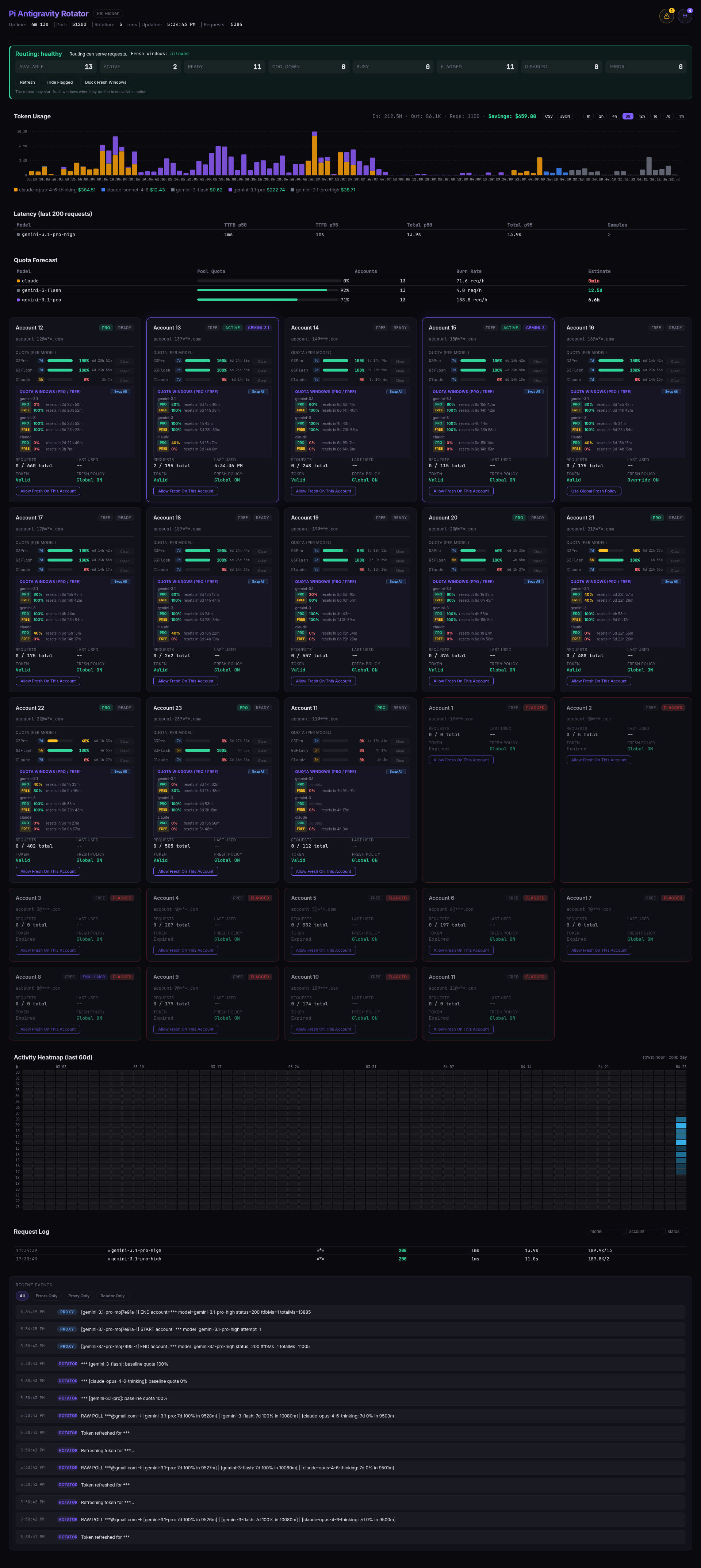Image resolution: width=701 pixels, height=1568 pixels.
Task: Export token usage as CSV
Action: [549, 116]
